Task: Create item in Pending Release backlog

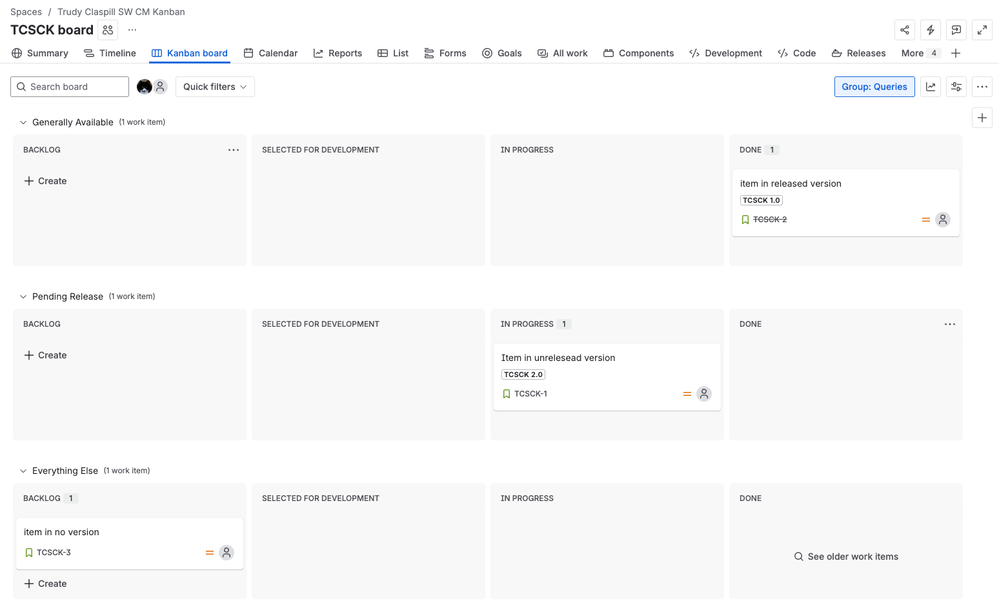Action: tap(45, 355)
